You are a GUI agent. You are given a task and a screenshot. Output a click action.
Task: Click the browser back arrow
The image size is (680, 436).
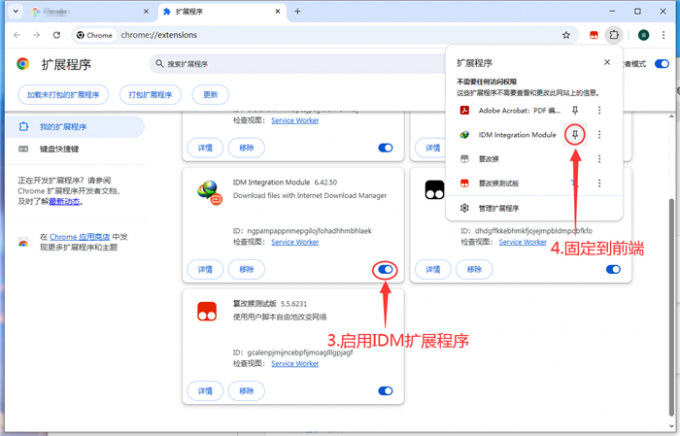pos(17,35)
